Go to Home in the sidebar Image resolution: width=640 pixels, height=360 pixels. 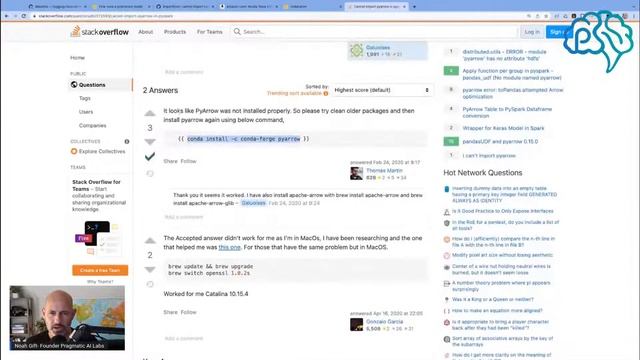click(x=78, y=58)
